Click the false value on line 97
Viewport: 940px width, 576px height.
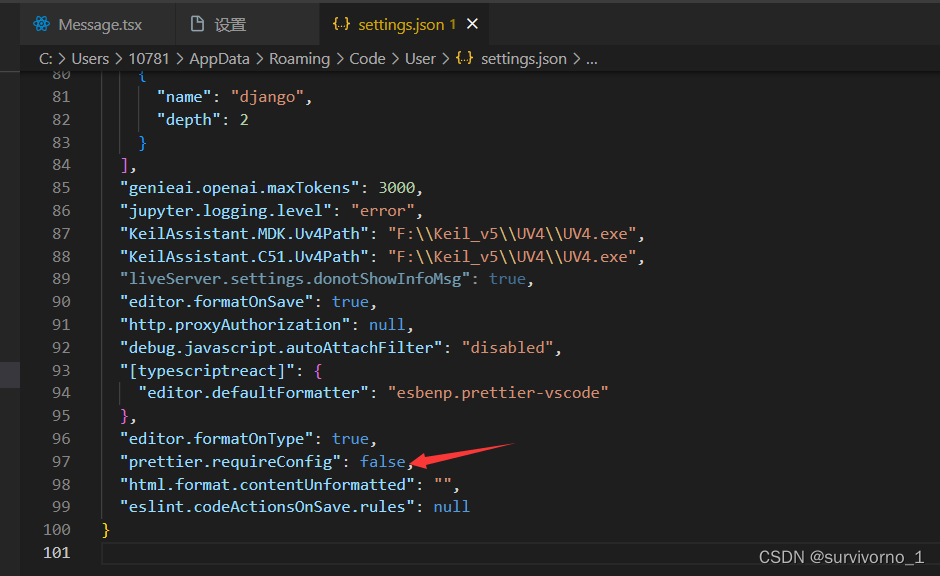click(x=382, y=462)
